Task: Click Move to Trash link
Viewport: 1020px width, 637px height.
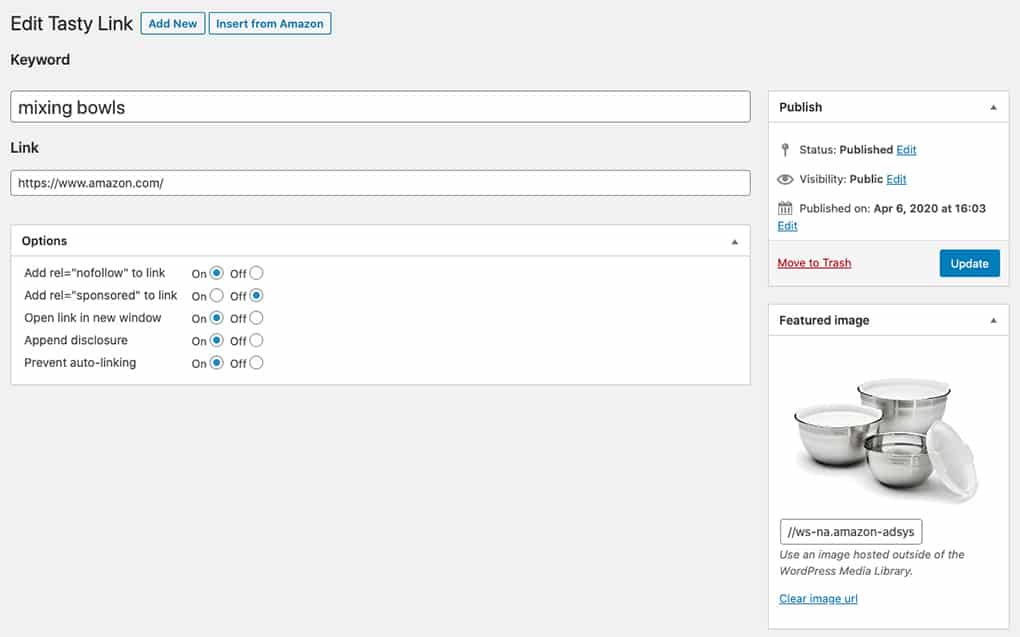Action: [x=814, y=263]
